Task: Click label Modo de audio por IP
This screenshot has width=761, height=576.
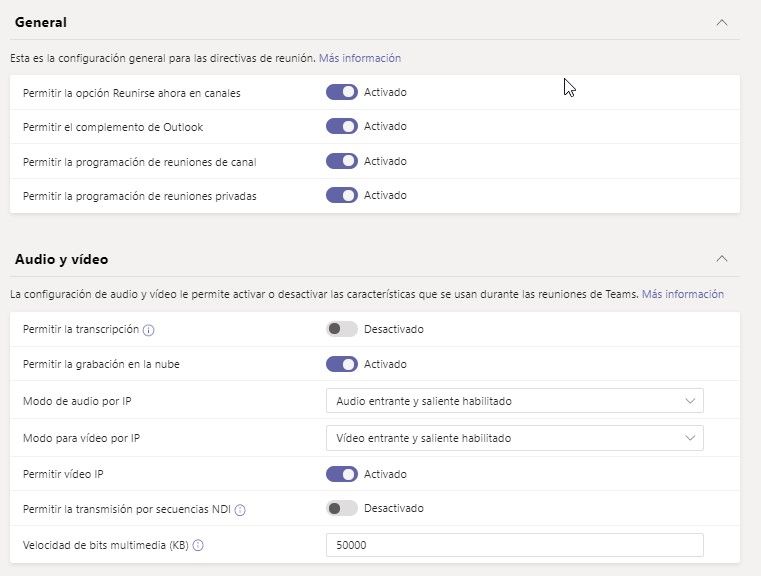Action: tap(77, 401)
